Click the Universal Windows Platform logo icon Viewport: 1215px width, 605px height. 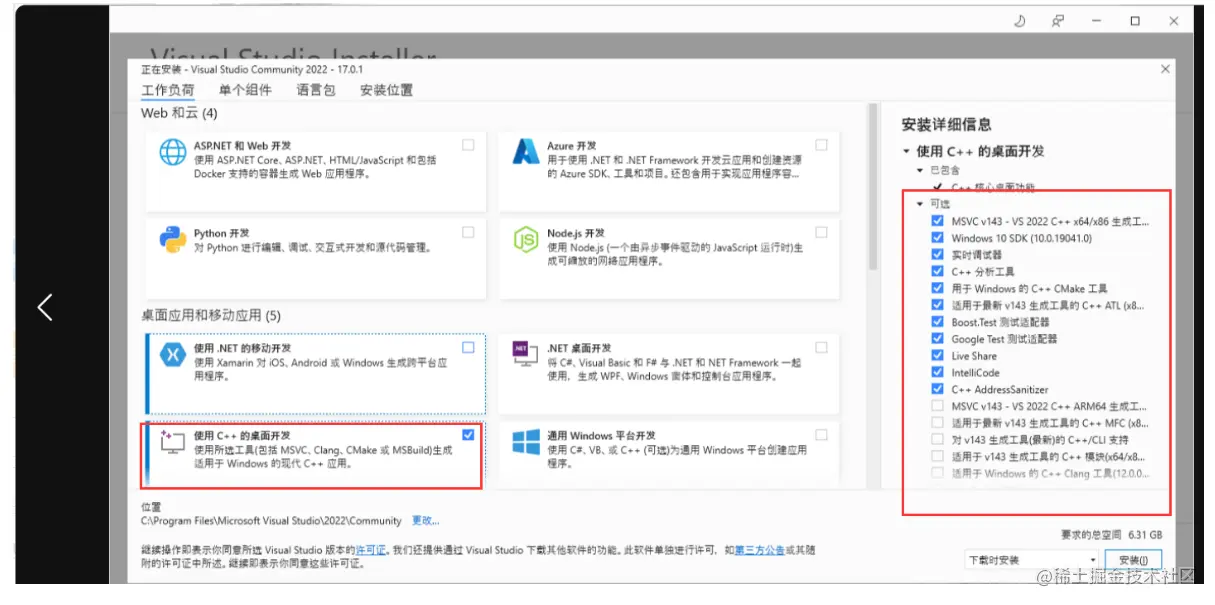coord(526,442)
